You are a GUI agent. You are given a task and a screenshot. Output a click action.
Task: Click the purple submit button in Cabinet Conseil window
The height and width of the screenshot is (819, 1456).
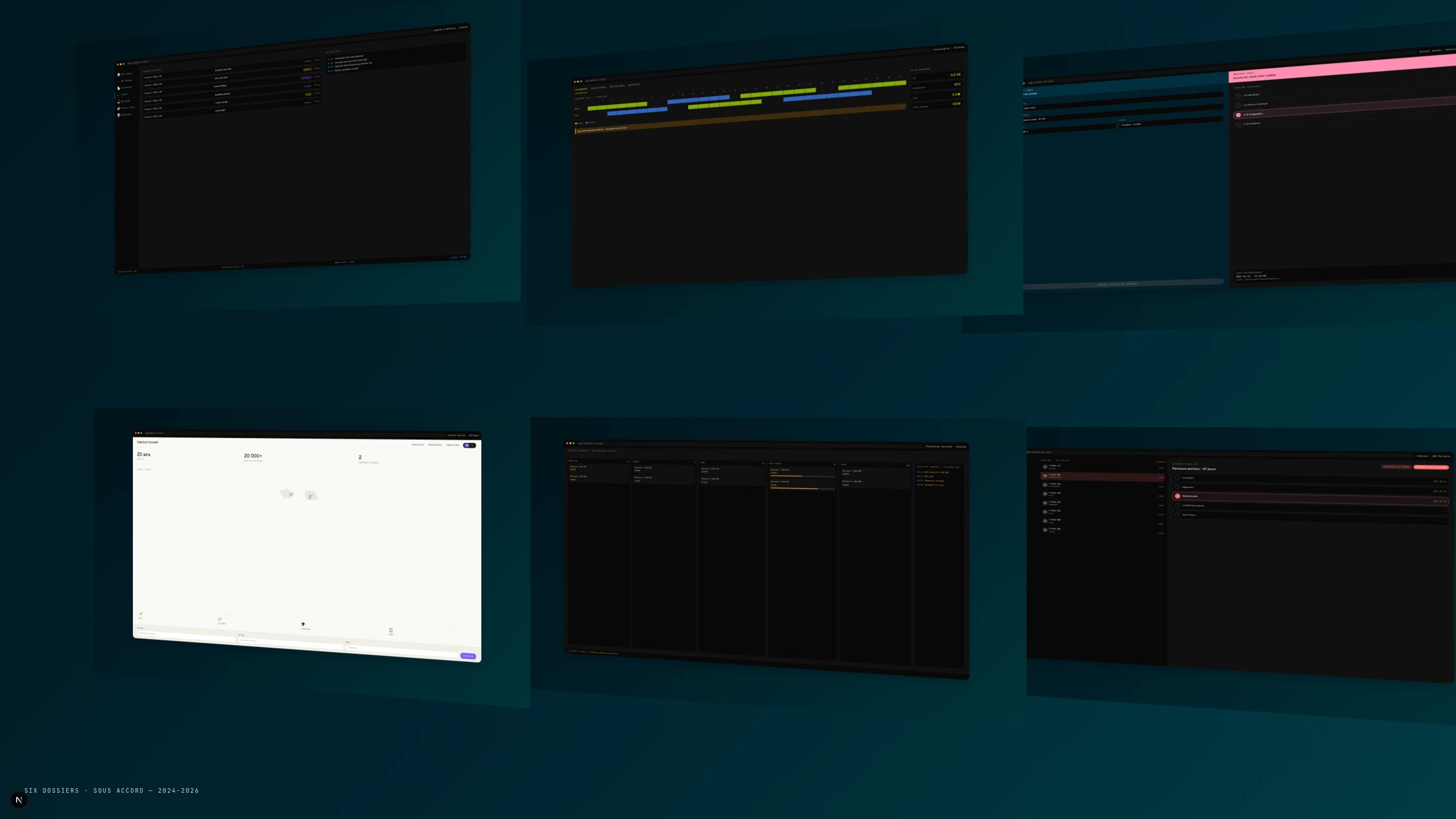coord(468,656)
